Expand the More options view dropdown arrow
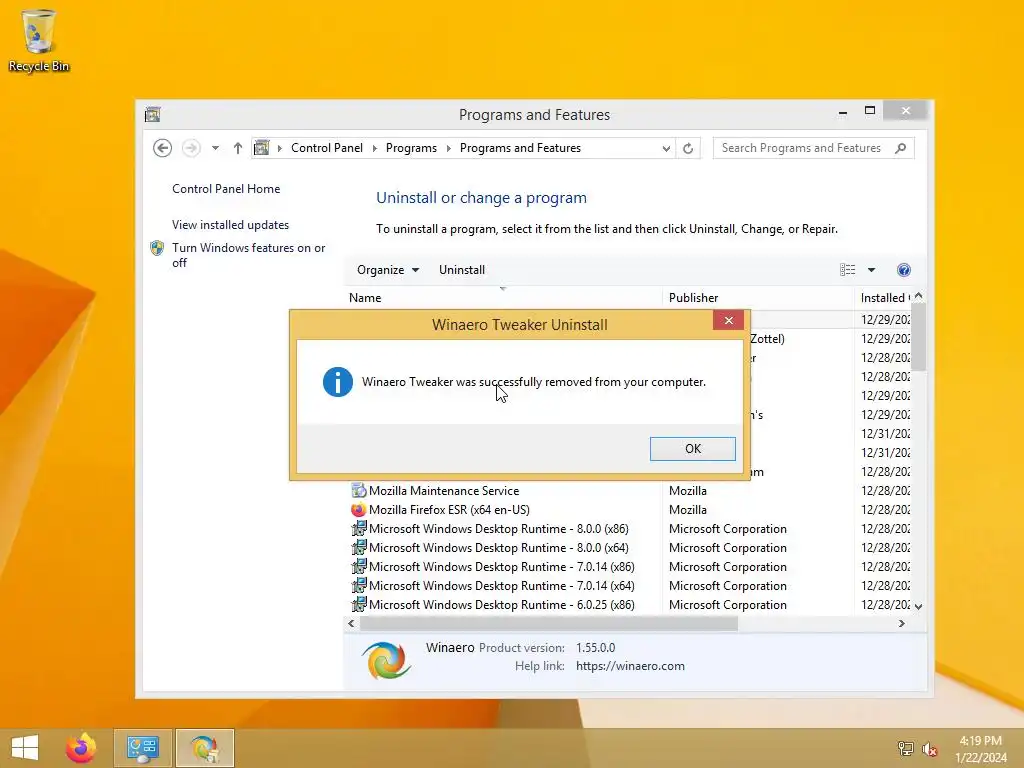 tap(871, 270)
